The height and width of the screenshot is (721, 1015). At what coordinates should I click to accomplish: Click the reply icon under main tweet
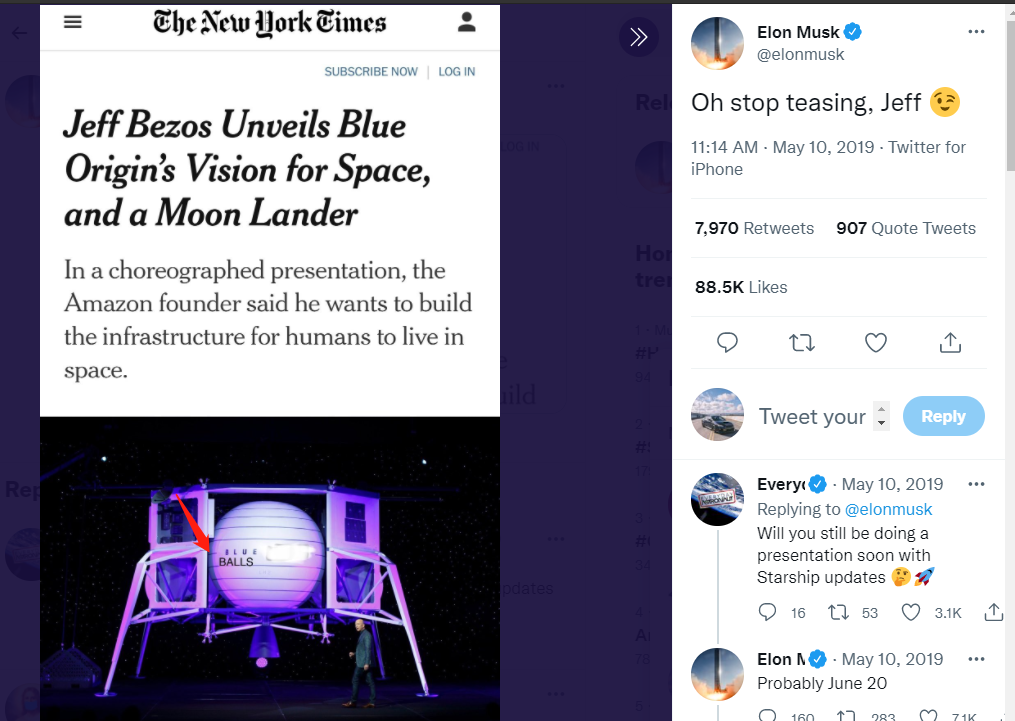tap(728, 343)
